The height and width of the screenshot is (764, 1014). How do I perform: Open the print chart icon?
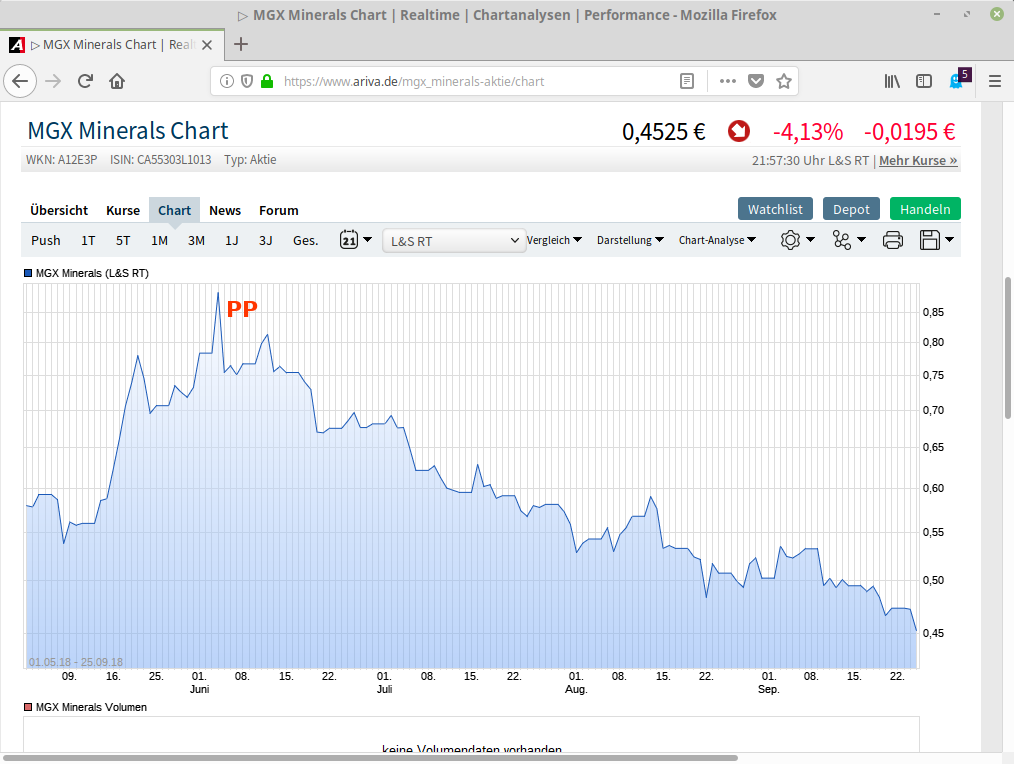(891, 240)
